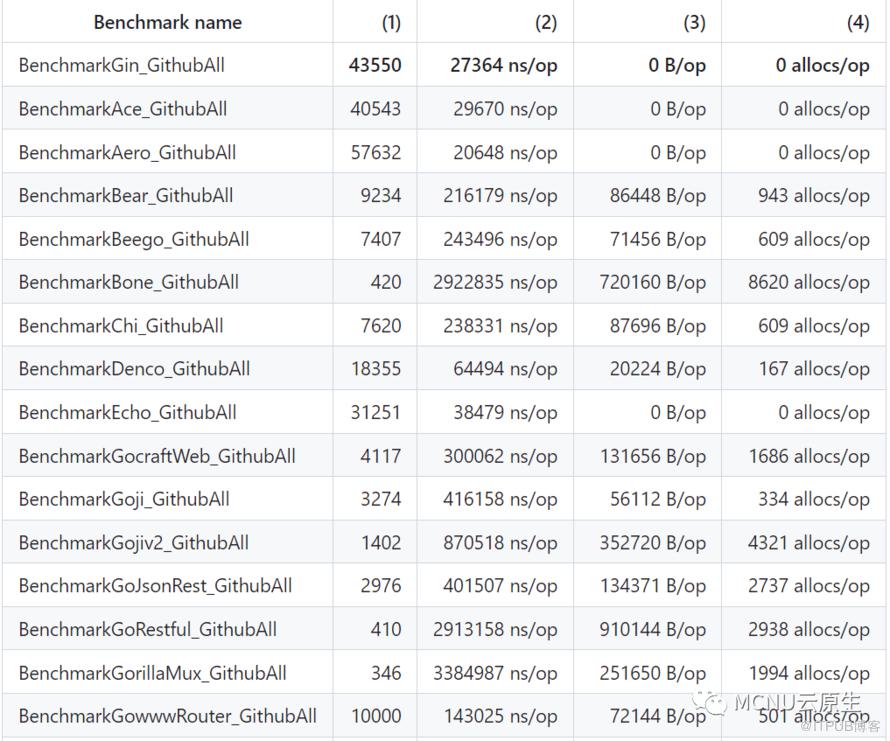Select the BenchmarkGoJsonRest_GithubAll row name
This screenshot has width=890, height=741.
point(155,586)
